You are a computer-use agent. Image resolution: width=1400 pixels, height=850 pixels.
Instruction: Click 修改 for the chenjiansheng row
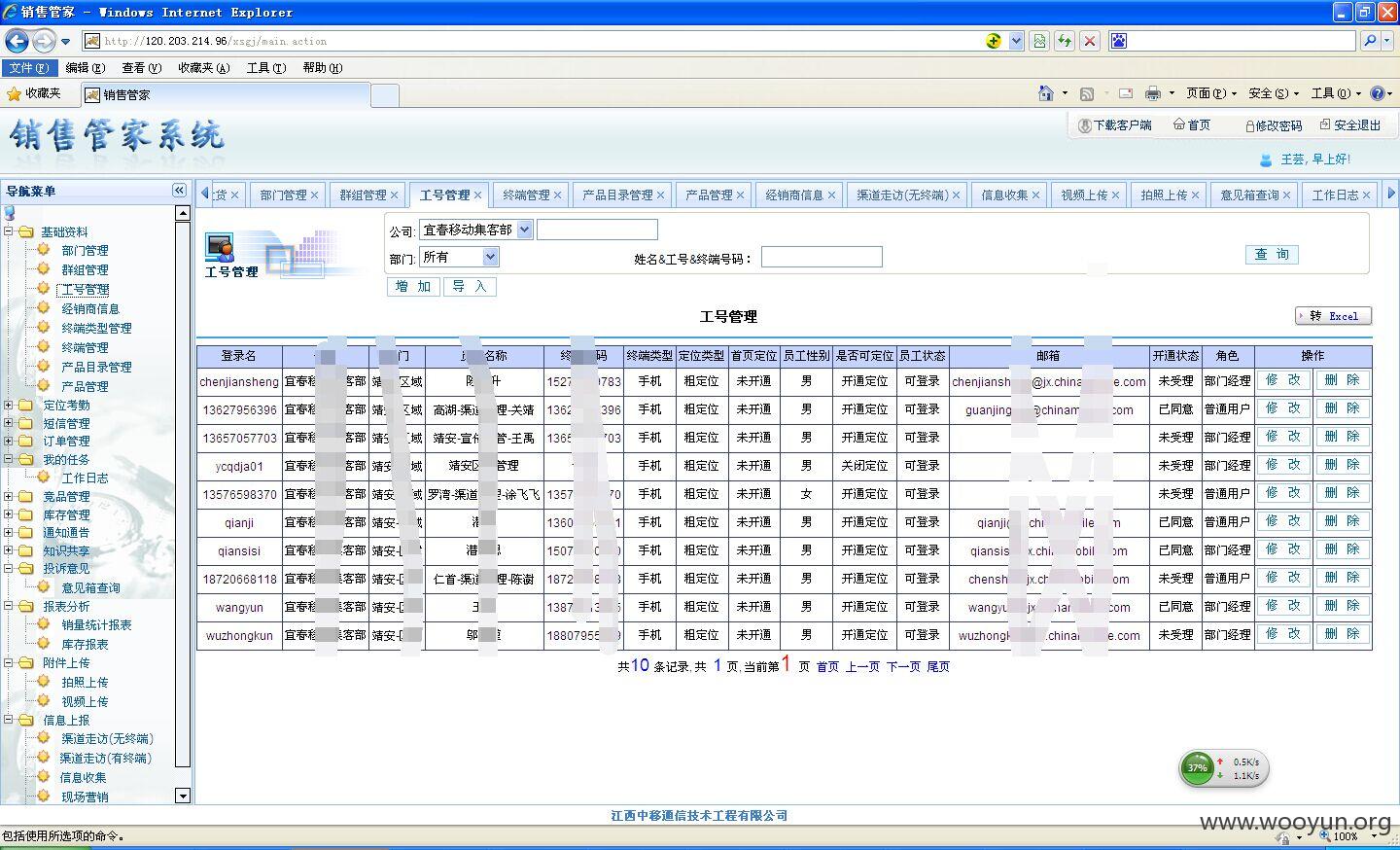(1283, 380)
